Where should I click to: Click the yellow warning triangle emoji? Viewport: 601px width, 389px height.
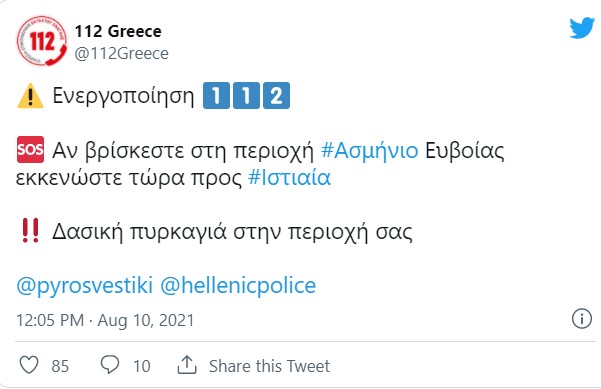coord(30,96)
